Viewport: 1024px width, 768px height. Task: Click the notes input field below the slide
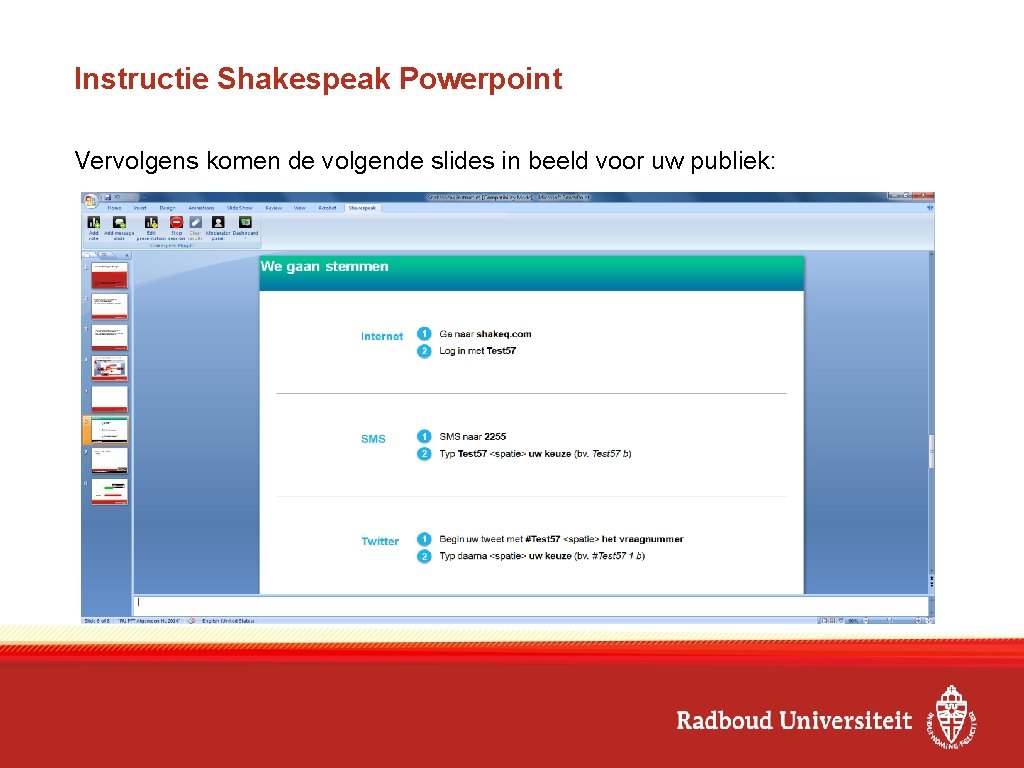pyautogui.click(x=530, y=605)
